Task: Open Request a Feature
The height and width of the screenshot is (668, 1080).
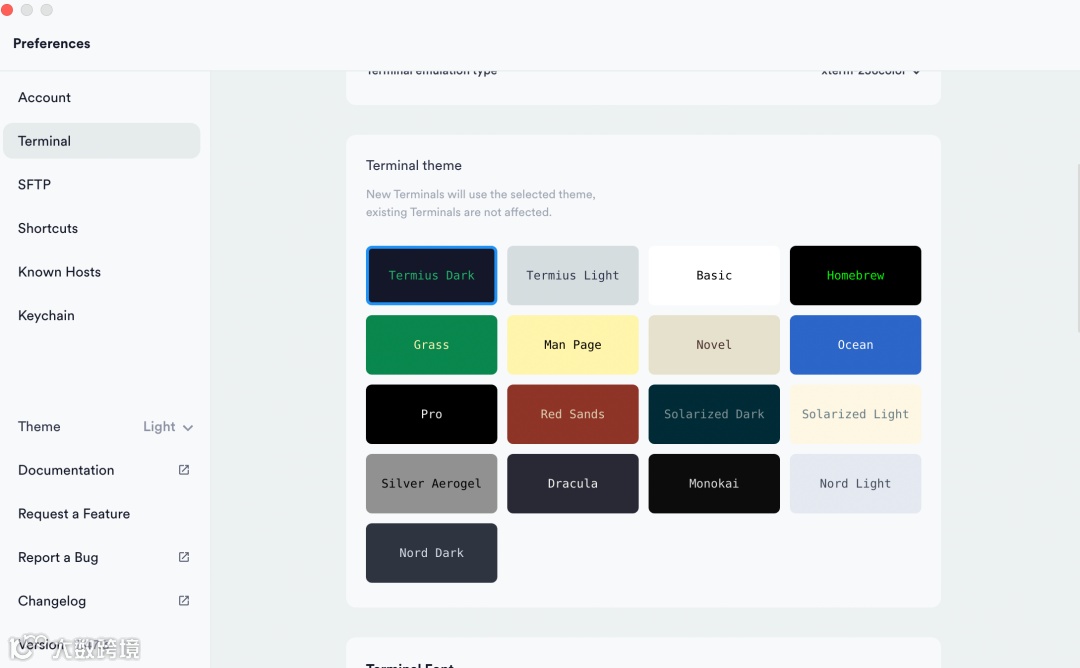Action: [x=101, y=514]
